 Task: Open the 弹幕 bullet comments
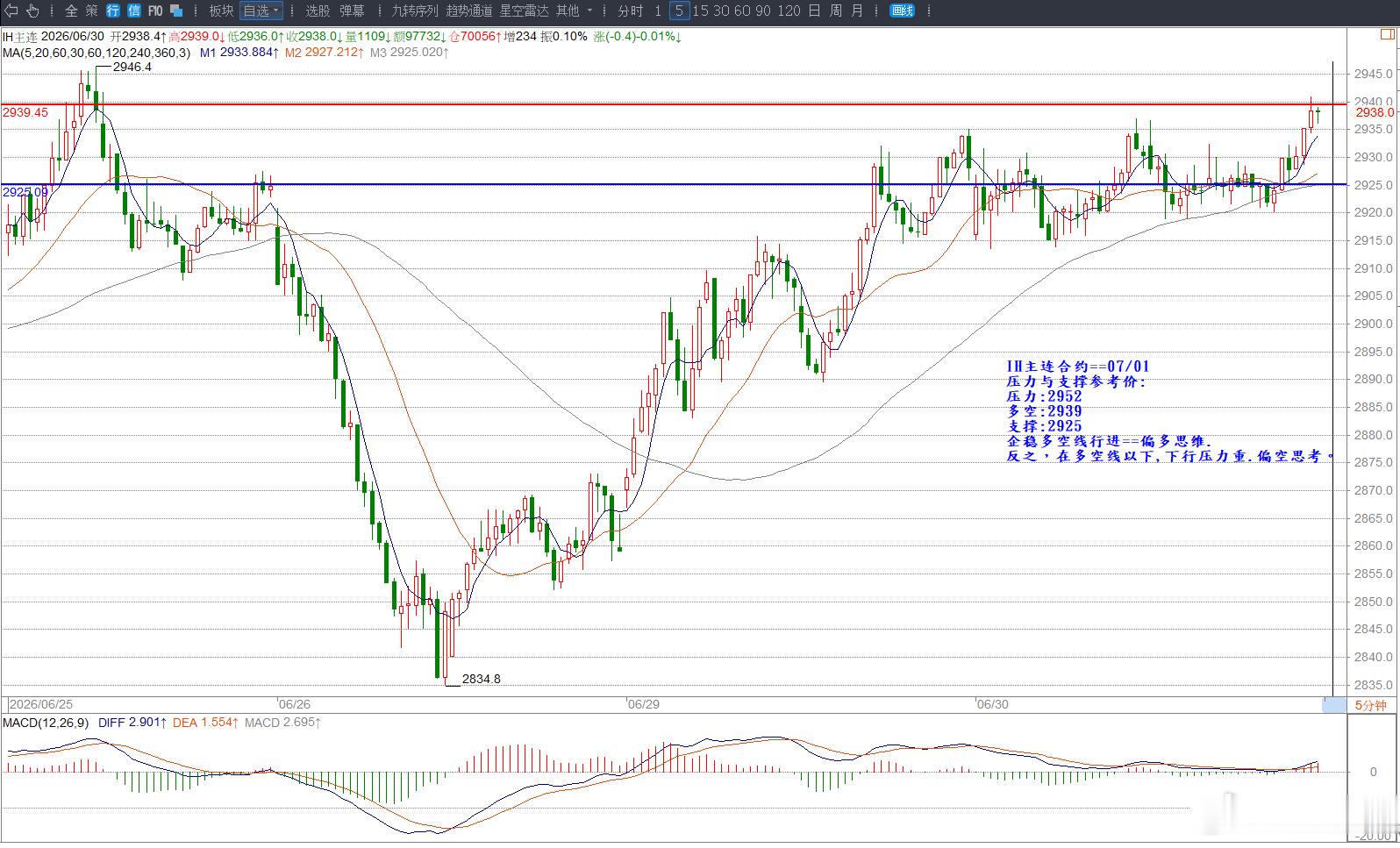coord(352,11)
